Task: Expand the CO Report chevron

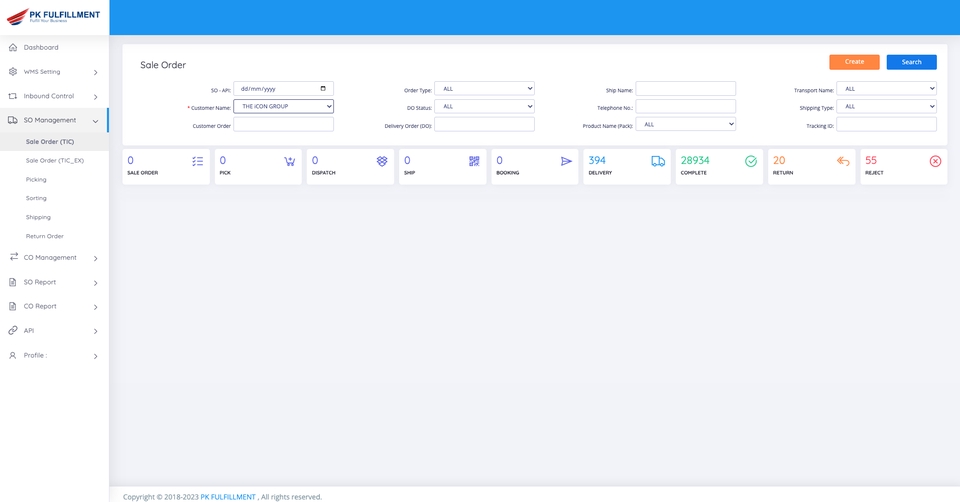Action: [96, 307]
